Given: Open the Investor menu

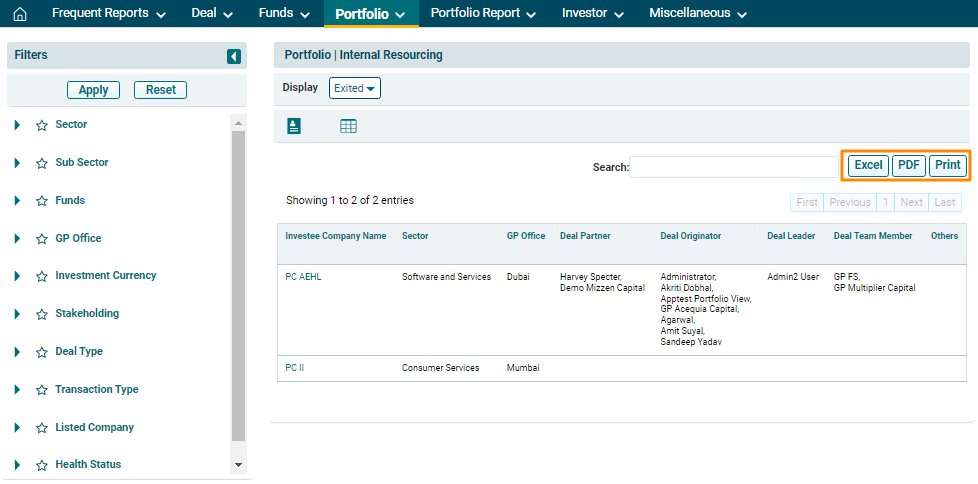Looking at the screenshot, I should [592, 13].
